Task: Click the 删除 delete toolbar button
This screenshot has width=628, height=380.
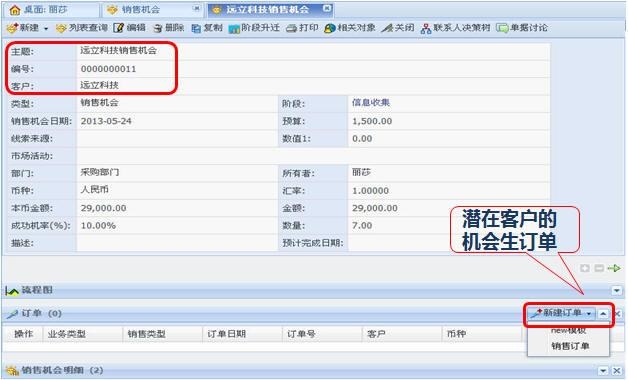Action: pyautogui.click(x=169, y=28)
